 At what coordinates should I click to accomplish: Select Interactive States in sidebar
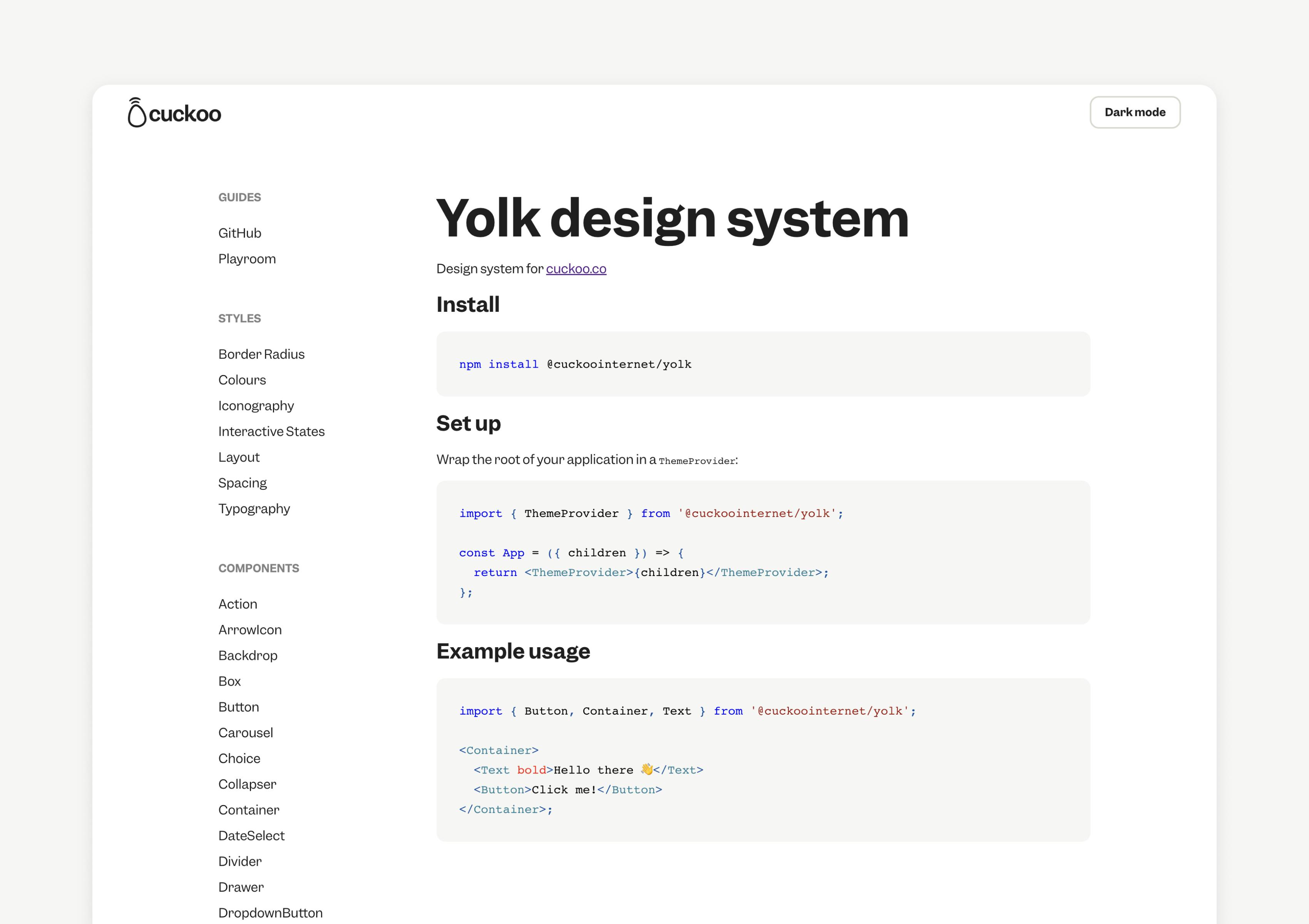pos(271,432)
